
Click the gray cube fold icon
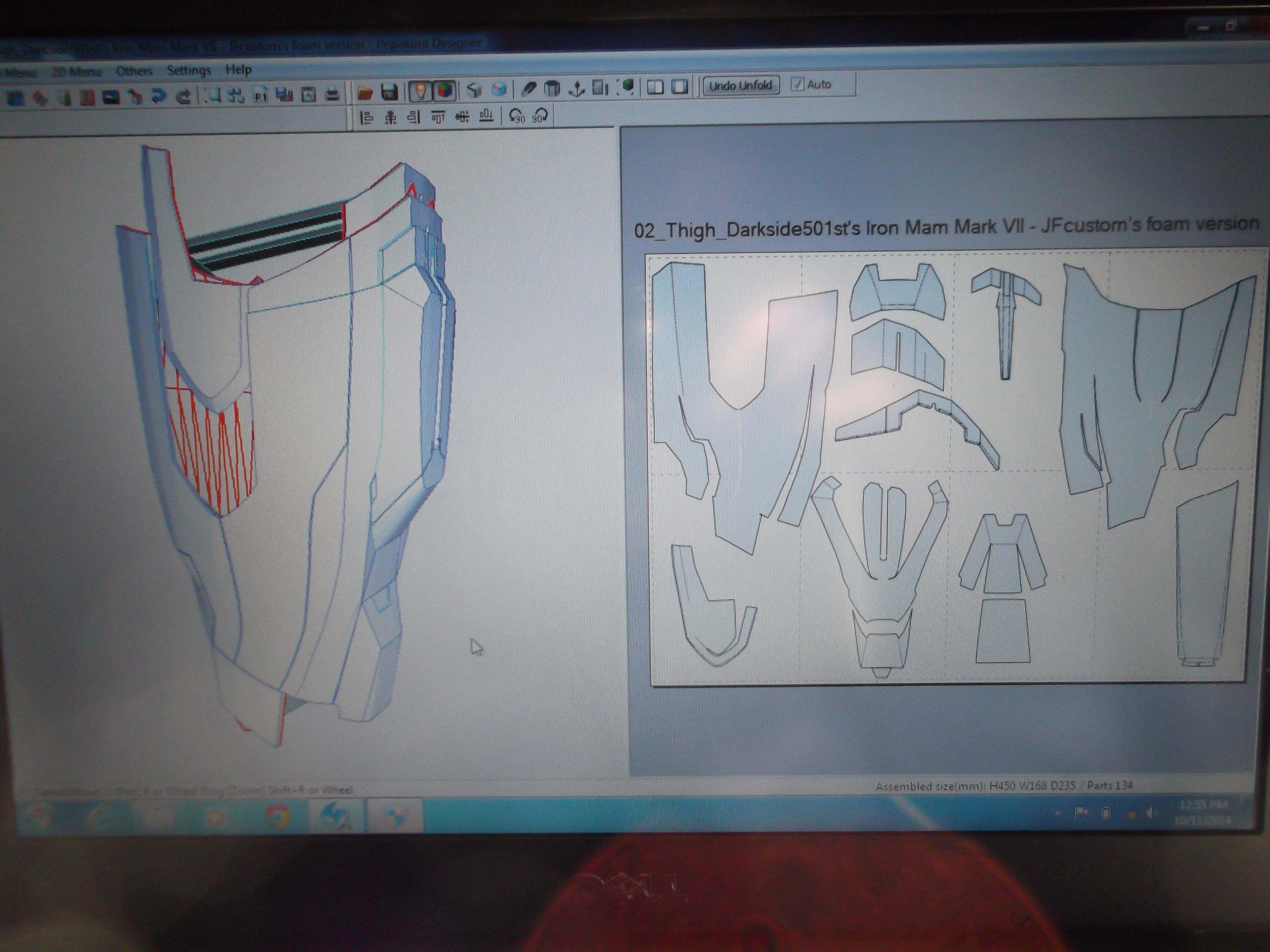pos(474,89)
